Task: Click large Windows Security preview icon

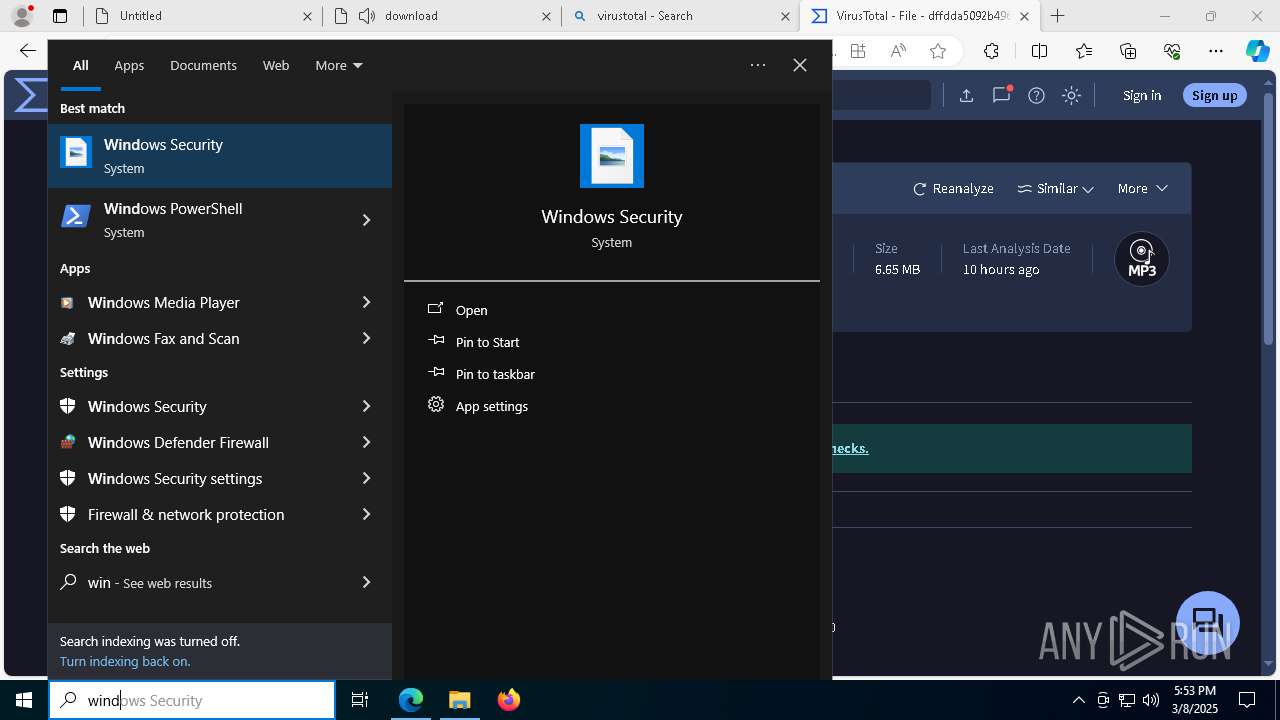Action: click(612, 156)
